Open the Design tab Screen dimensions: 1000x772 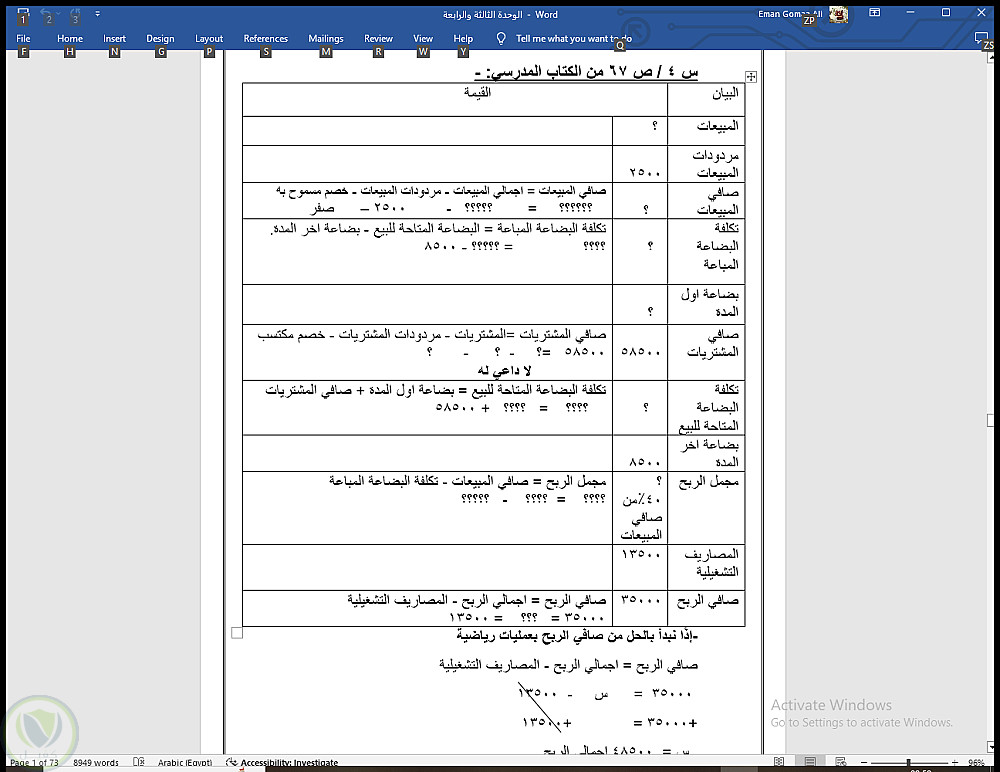click(x=160, y=39)
